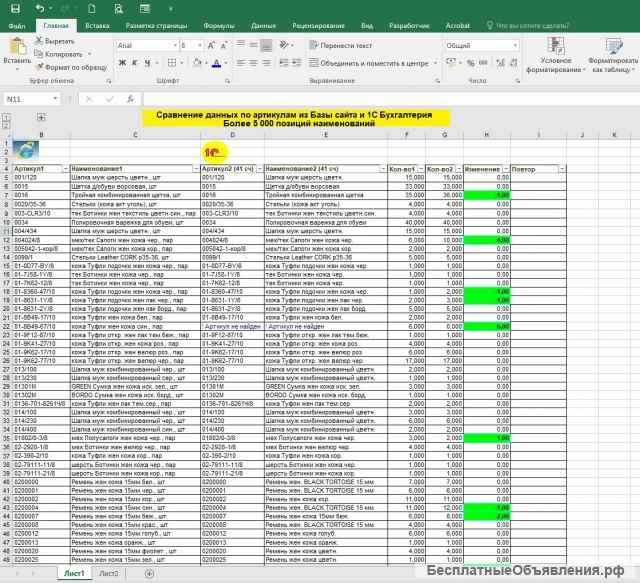Image resolution: width=640 pixels, height=583 pixels.
Task: Switch to the Вставка ribbon tab
Action: click(97, 26)
